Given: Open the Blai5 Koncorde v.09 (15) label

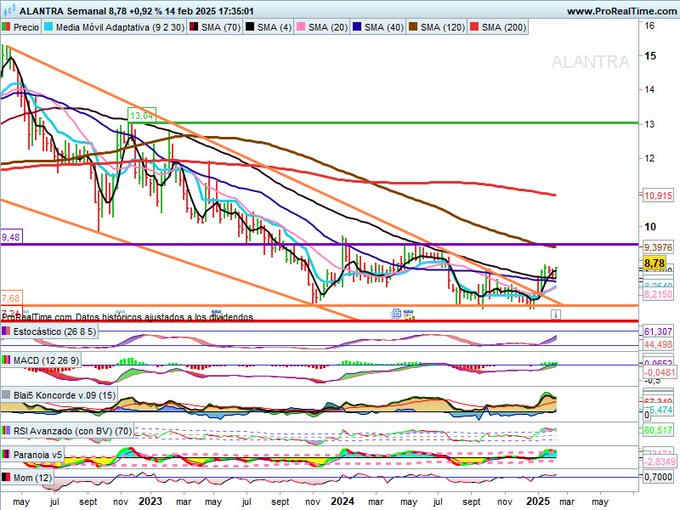Looking at the screenshot, I should [x=65, y=396].
